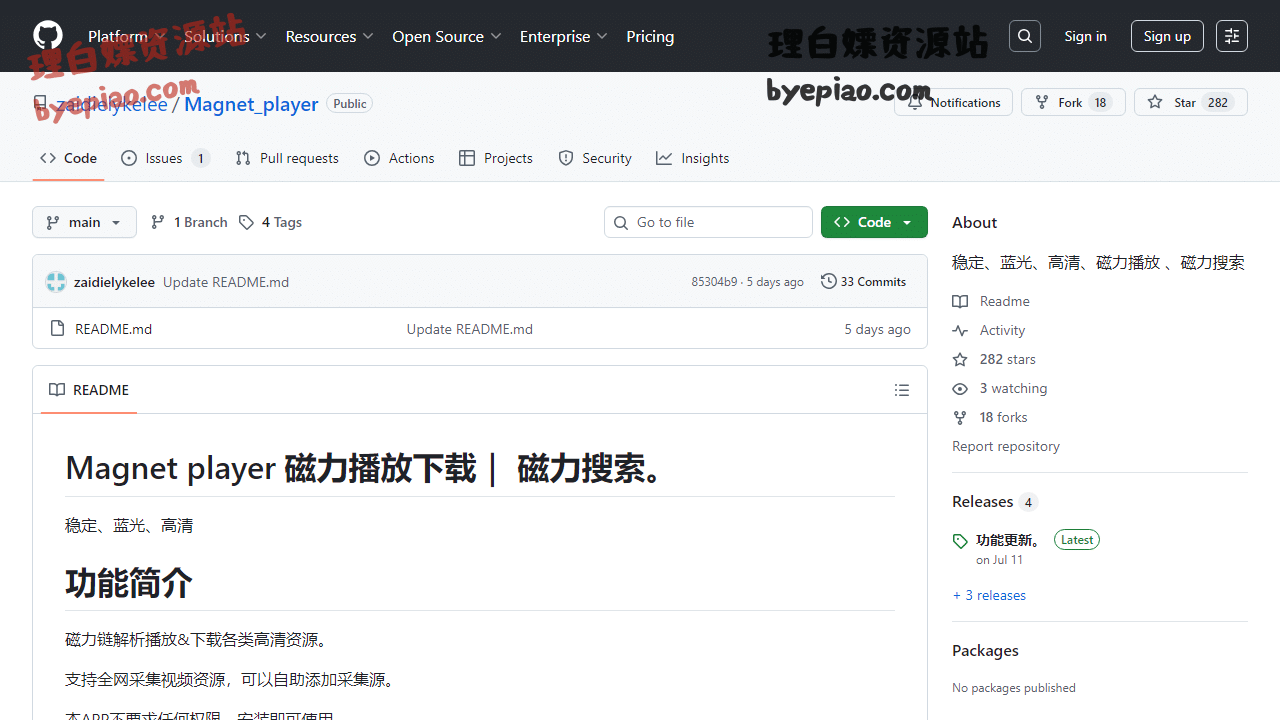Open the Security tab

595,158
